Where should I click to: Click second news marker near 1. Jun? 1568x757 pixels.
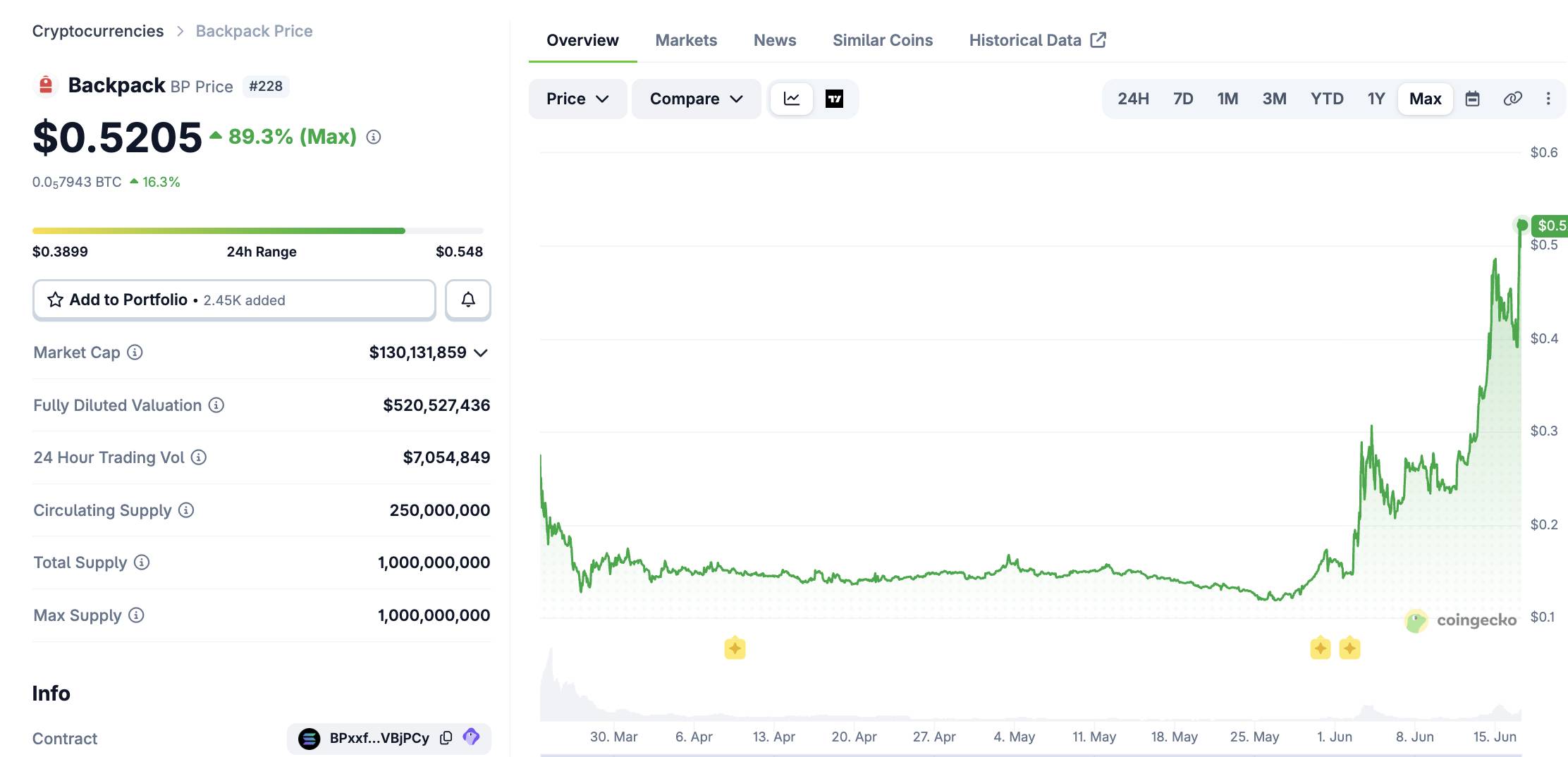pos(1349,648)
